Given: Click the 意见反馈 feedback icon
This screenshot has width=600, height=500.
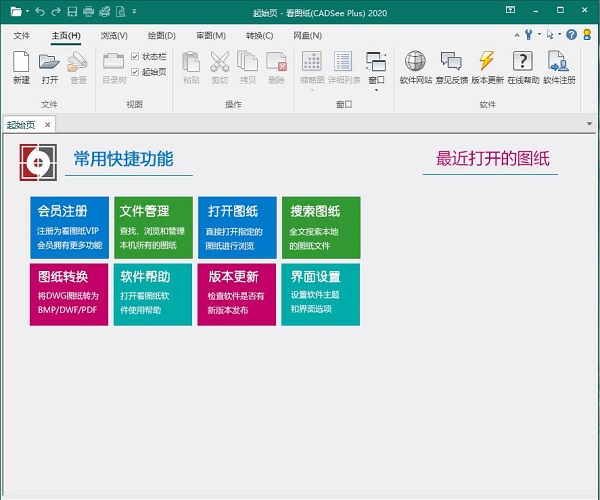Looking at the screenshot, I should (452, 63).
